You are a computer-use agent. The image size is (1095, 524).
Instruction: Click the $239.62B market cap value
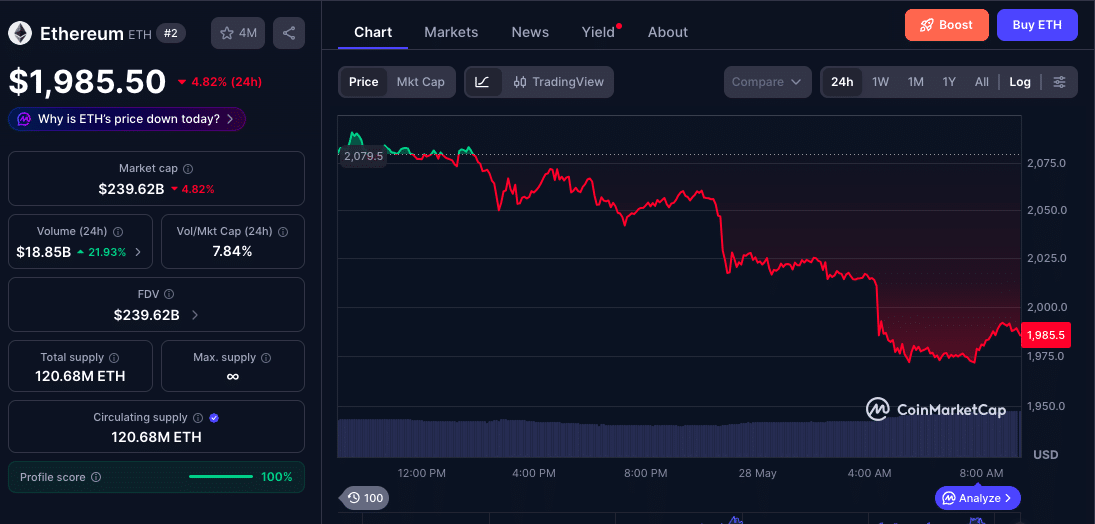[x=131, y=189]
